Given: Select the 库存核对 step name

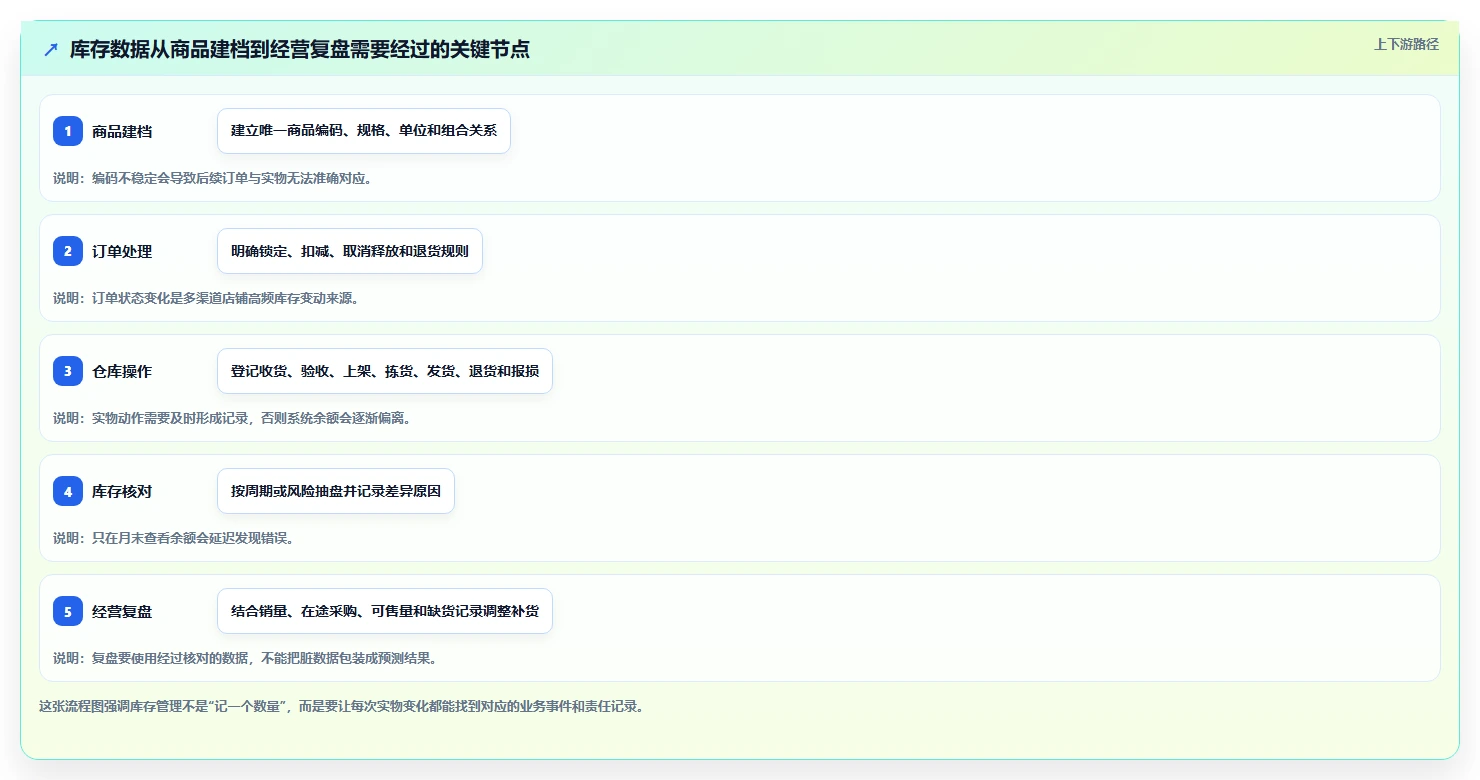Looking at the screenshot, I should (x=122, y=491).
